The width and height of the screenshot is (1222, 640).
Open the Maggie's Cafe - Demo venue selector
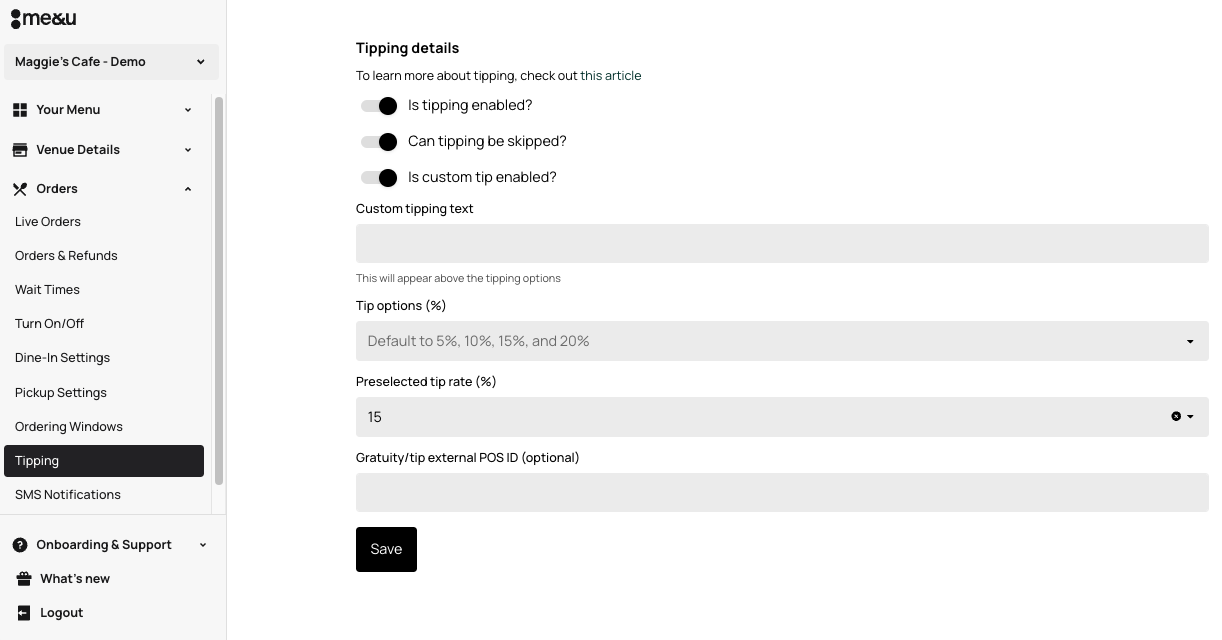click(111, 62)
